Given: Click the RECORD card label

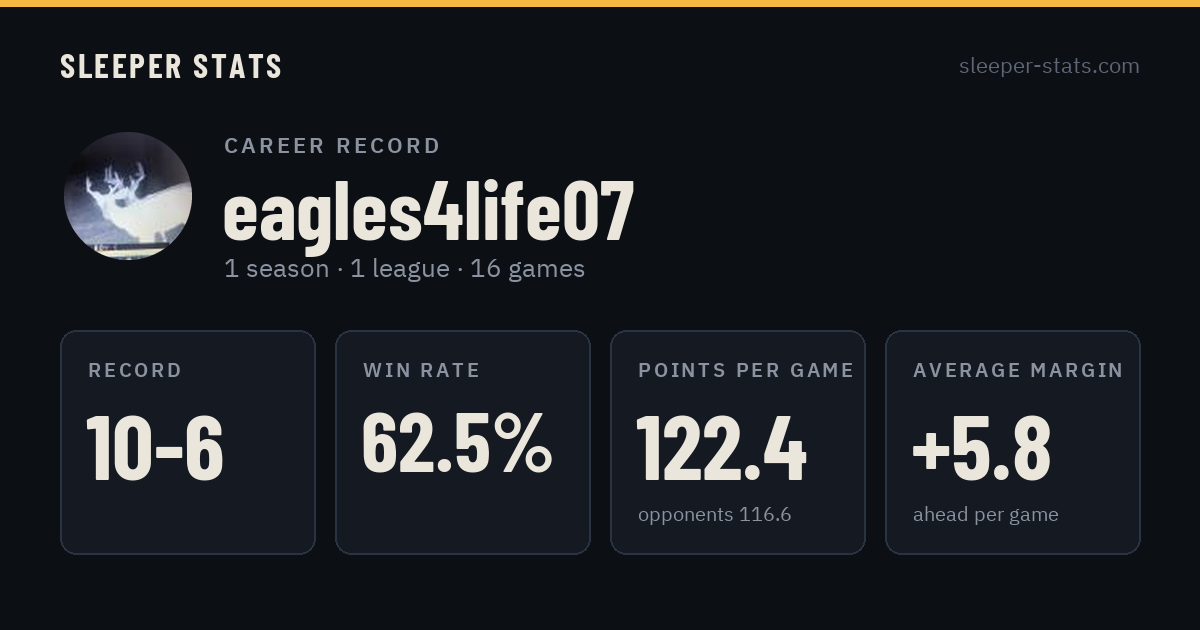Looking at the screenshot, I should (x=135, y=371).
